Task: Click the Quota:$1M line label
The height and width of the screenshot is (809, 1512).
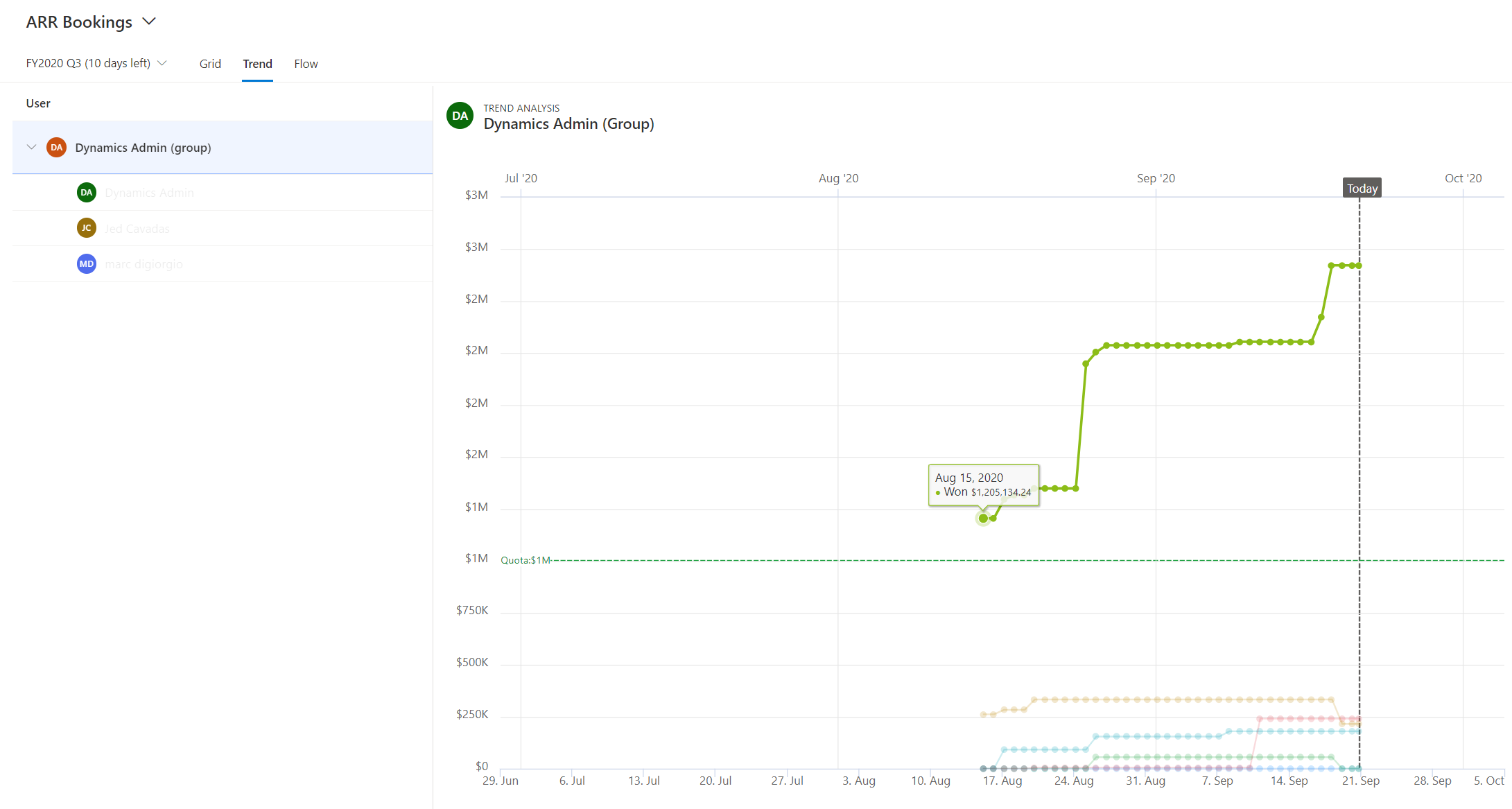Action: pos(525,560)
